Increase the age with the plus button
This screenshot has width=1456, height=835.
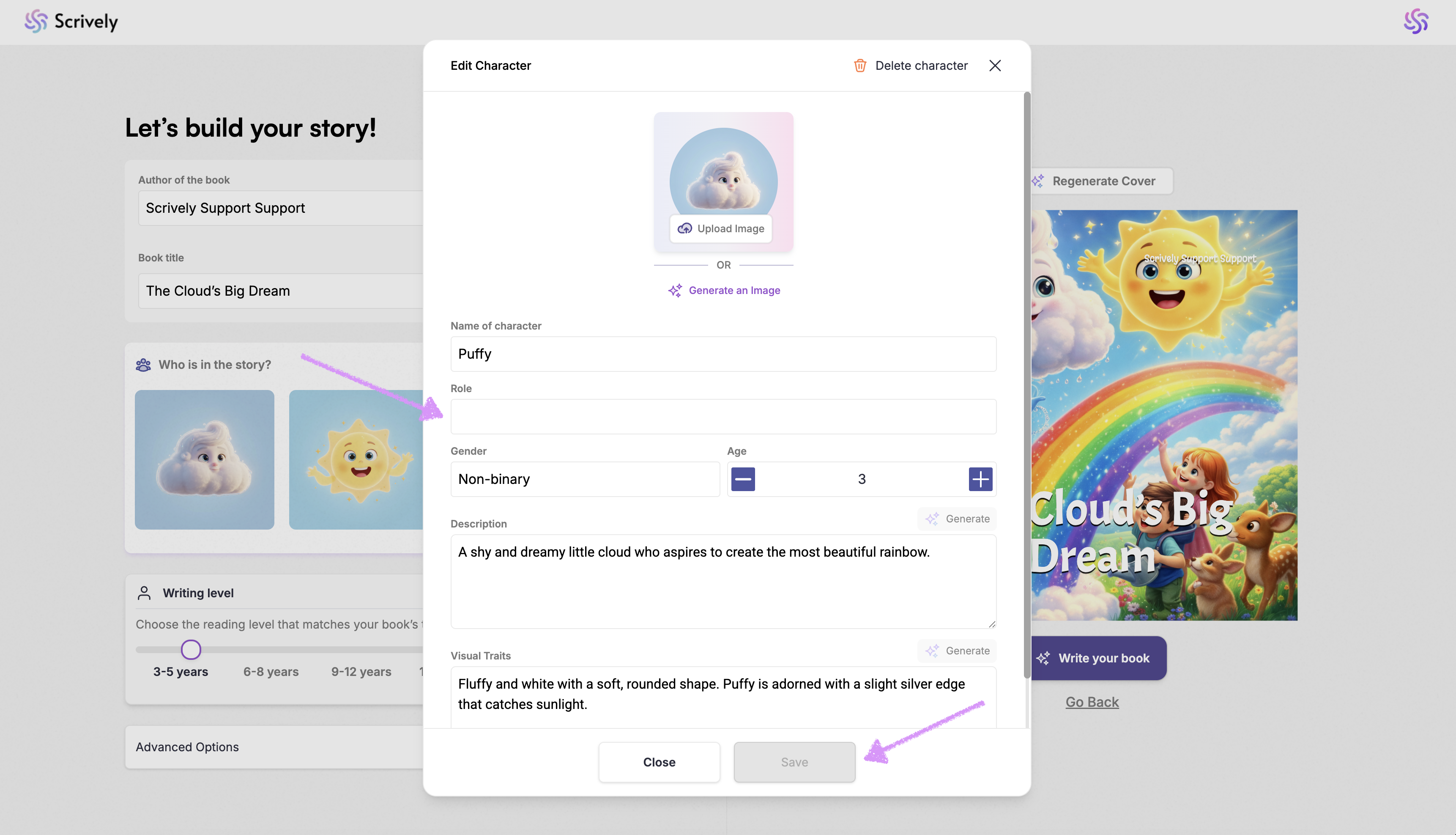click(980, 479)
